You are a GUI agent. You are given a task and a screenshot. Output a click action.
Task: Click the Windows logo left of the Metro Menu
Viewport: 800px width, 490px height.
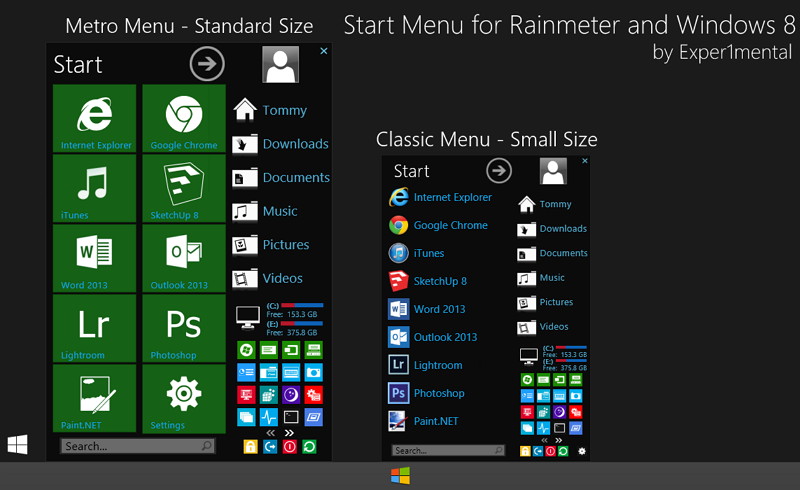(x=17, y=445)
